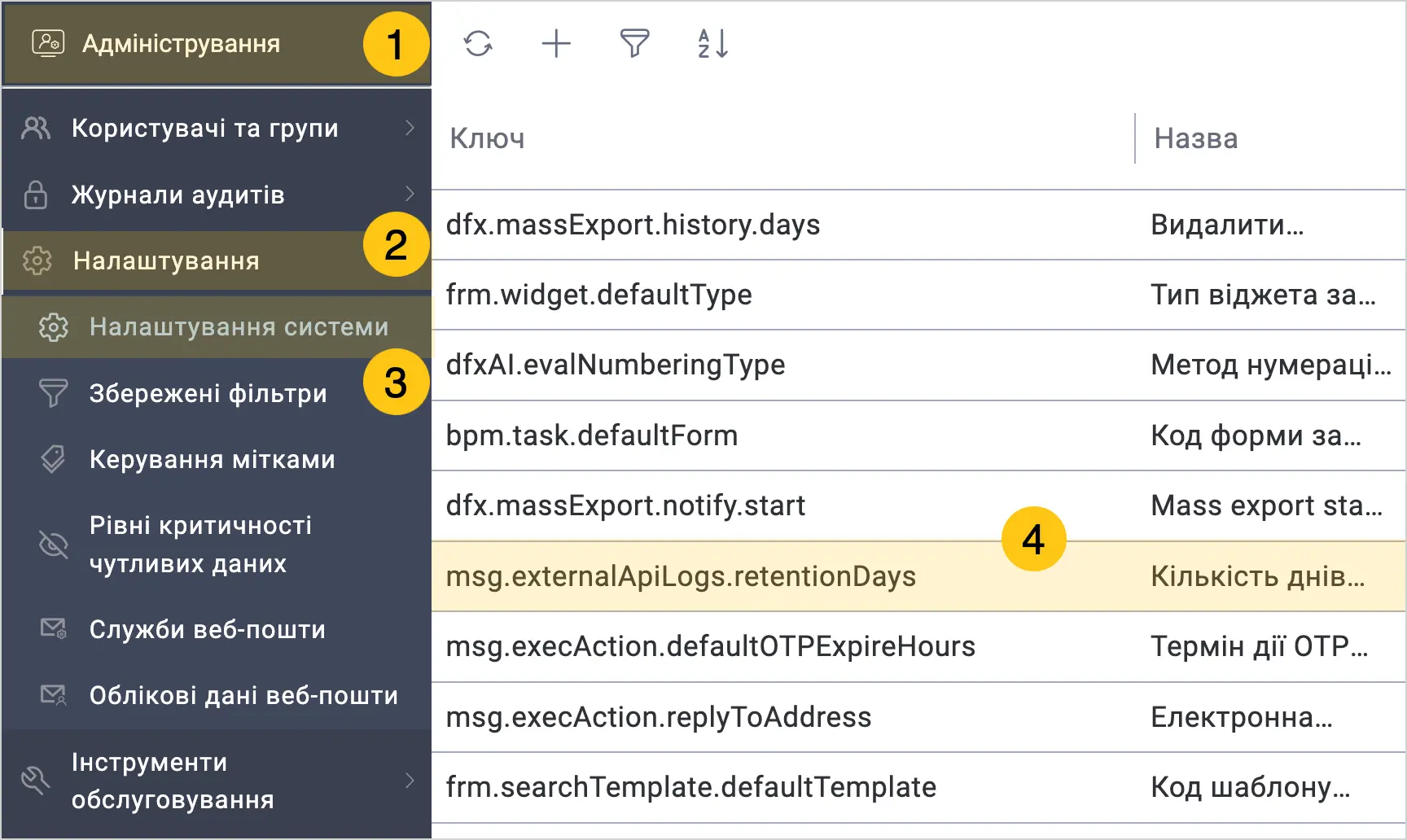Click the refresh icon in the toolbar
The width and height of the screenshot is (1407, 840).
coord(478,43)
